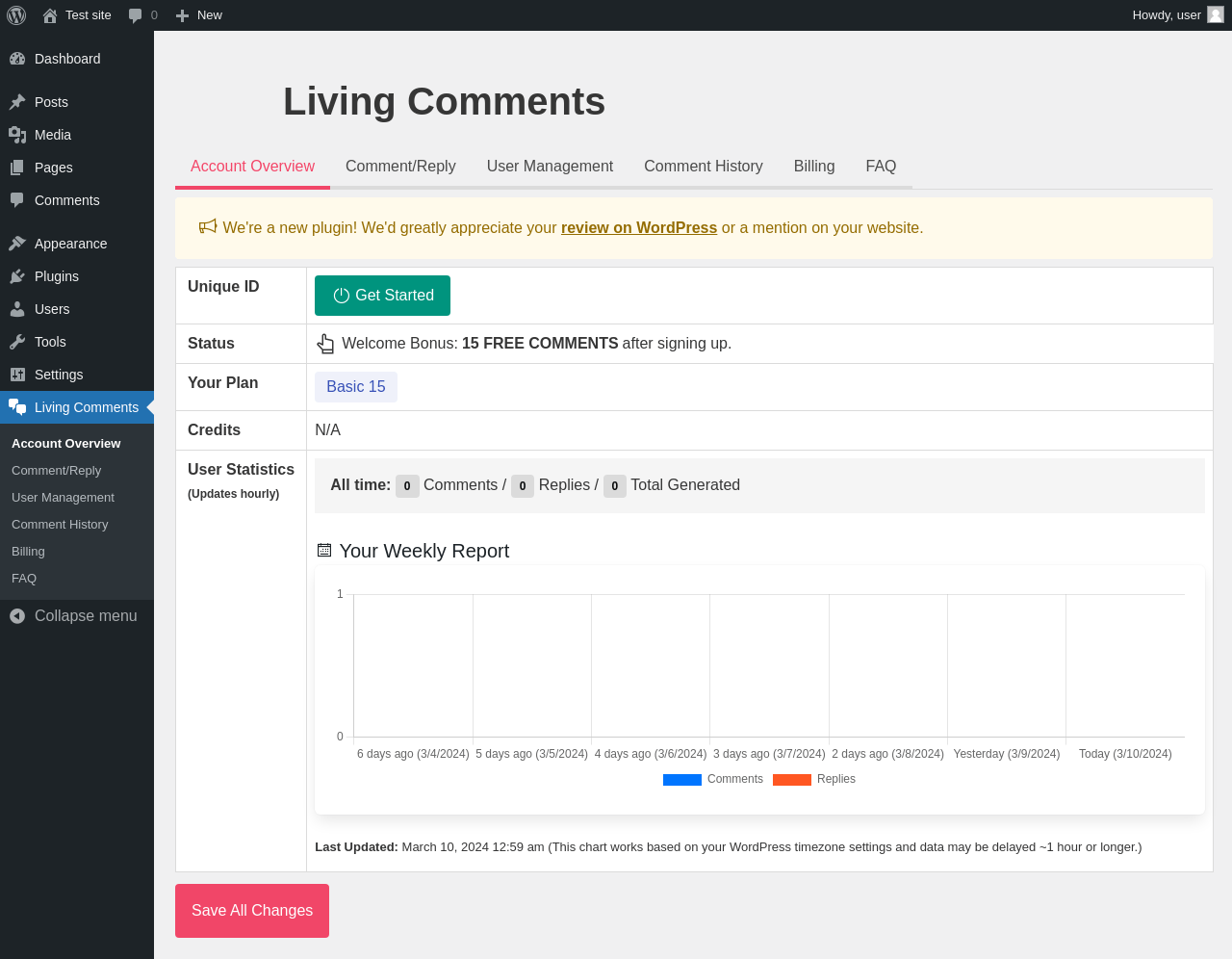Click the pointing hand icon in Status row

click(325, 344)
